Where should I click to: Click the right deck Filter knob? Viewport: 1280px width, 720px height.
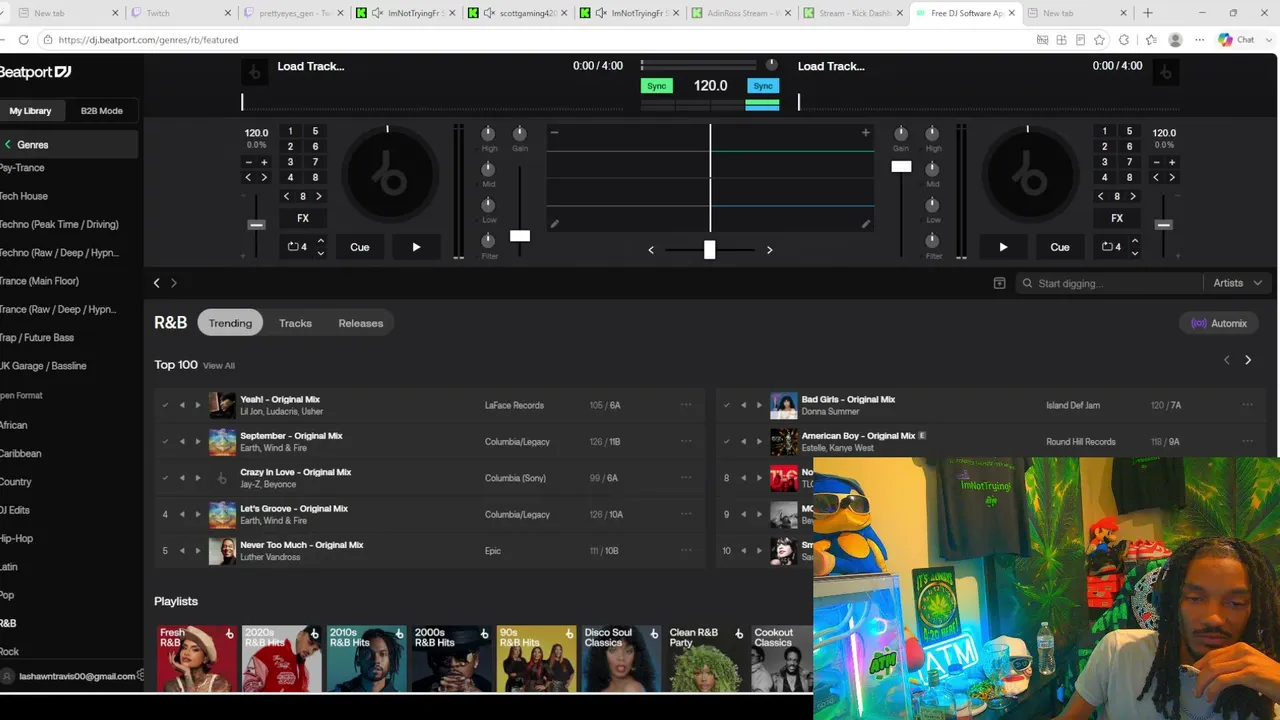[x=932, y=241]
